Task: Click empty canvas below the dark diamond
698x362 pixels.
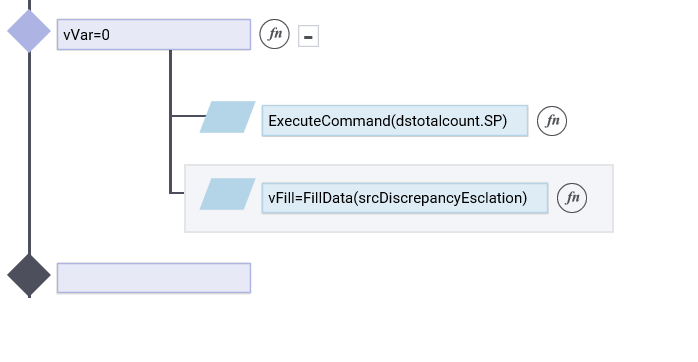Action: click(134, 329)
